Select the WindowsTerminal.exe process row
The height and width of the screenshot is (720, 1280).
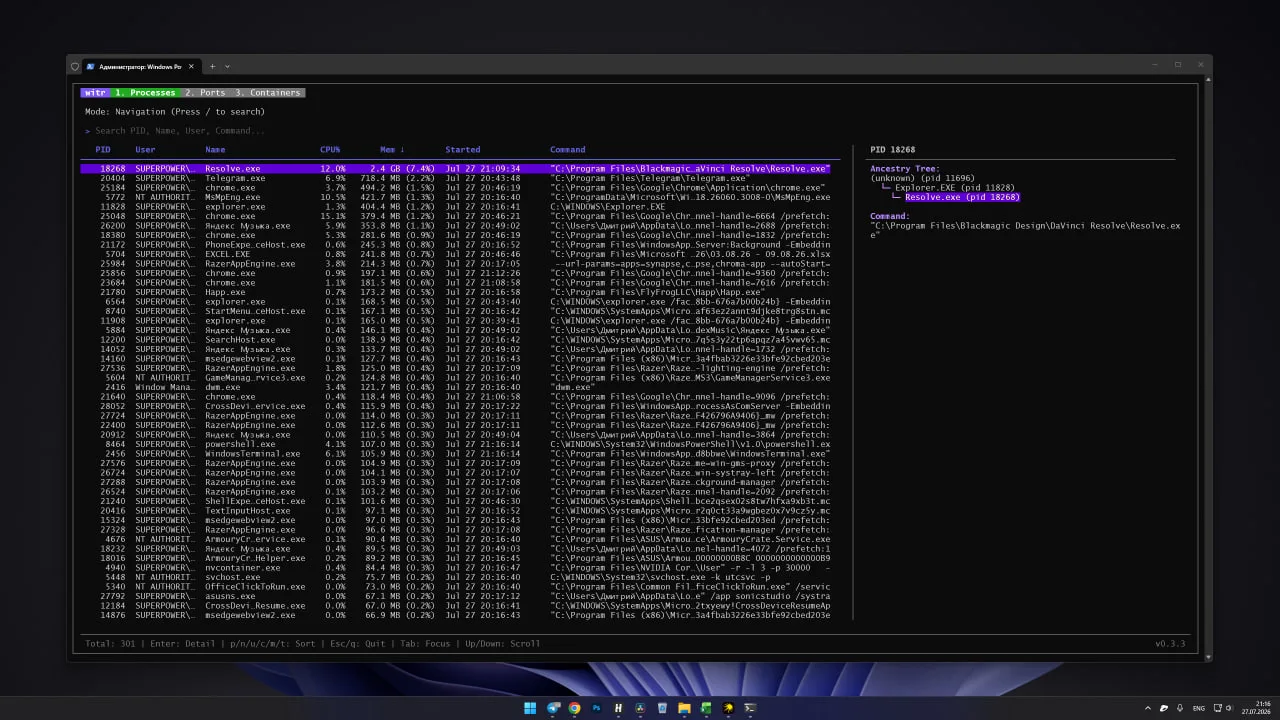455,454
